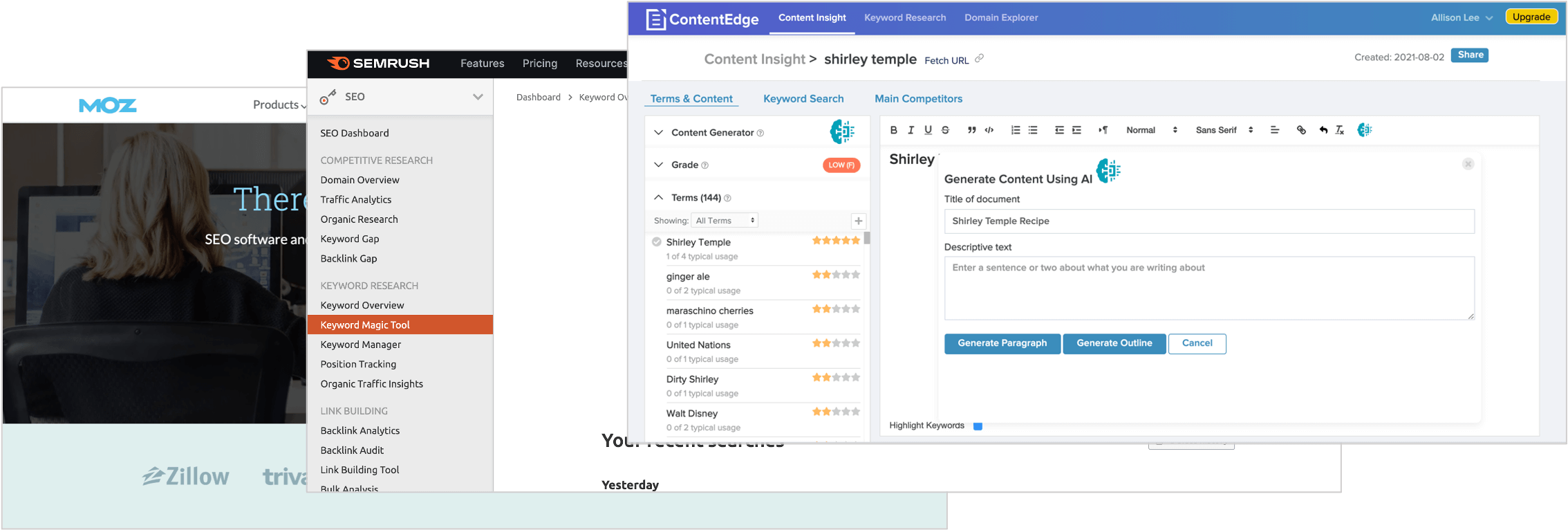Viewport: 1568px width, 530px height.
Task: Click the Upgrade button
Action: pos(1531,17)
